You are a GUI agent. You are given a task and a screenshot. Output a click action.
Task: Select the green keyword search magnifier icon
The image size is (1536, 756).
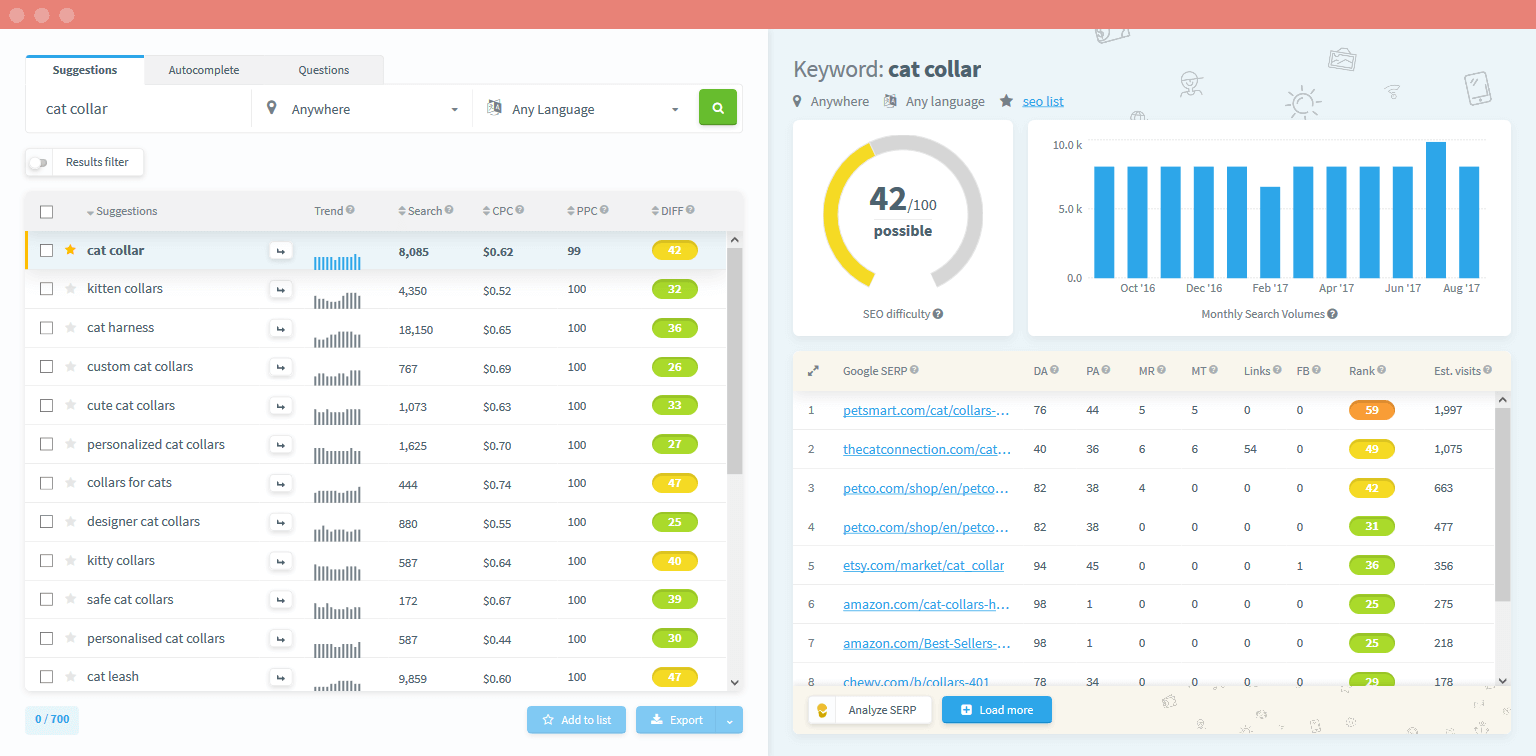(717, 107)
